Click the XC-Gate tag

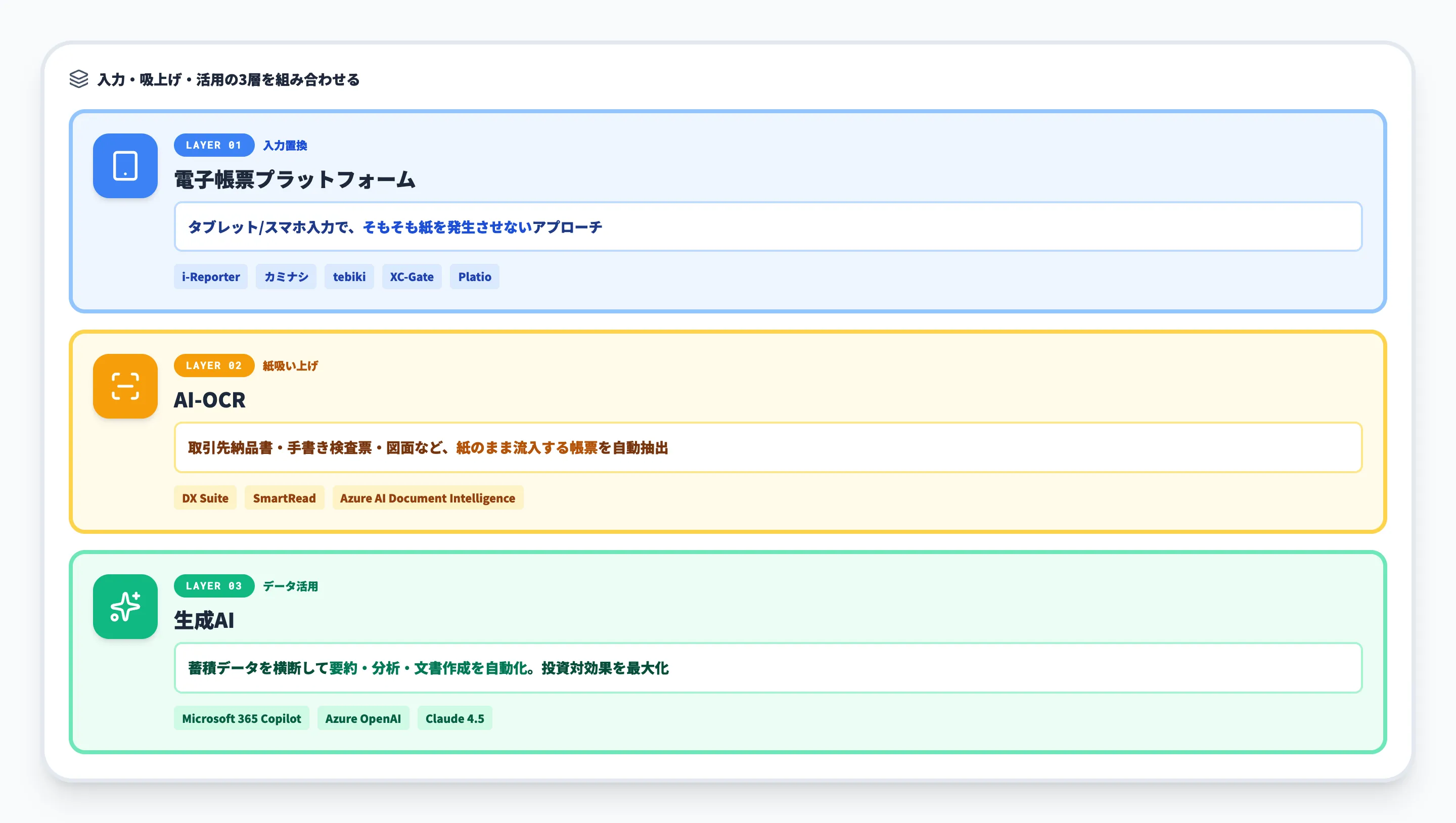coord(412,277)
